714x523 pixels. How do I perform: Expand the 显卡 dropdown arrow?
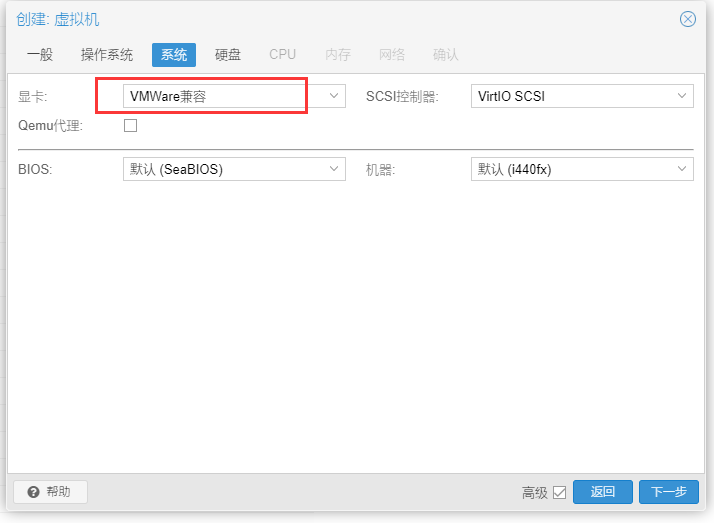334,96
